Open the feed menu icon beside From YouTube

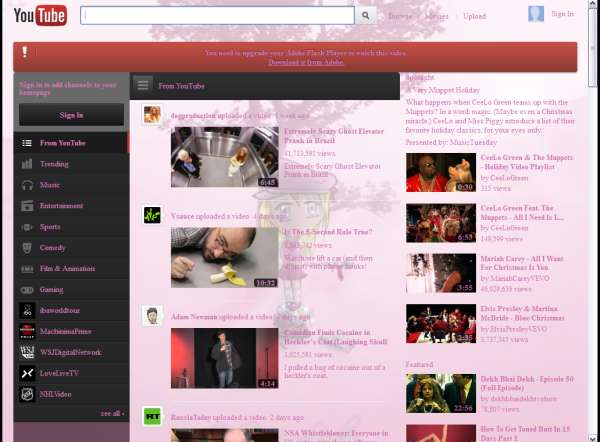click(143, 85)
